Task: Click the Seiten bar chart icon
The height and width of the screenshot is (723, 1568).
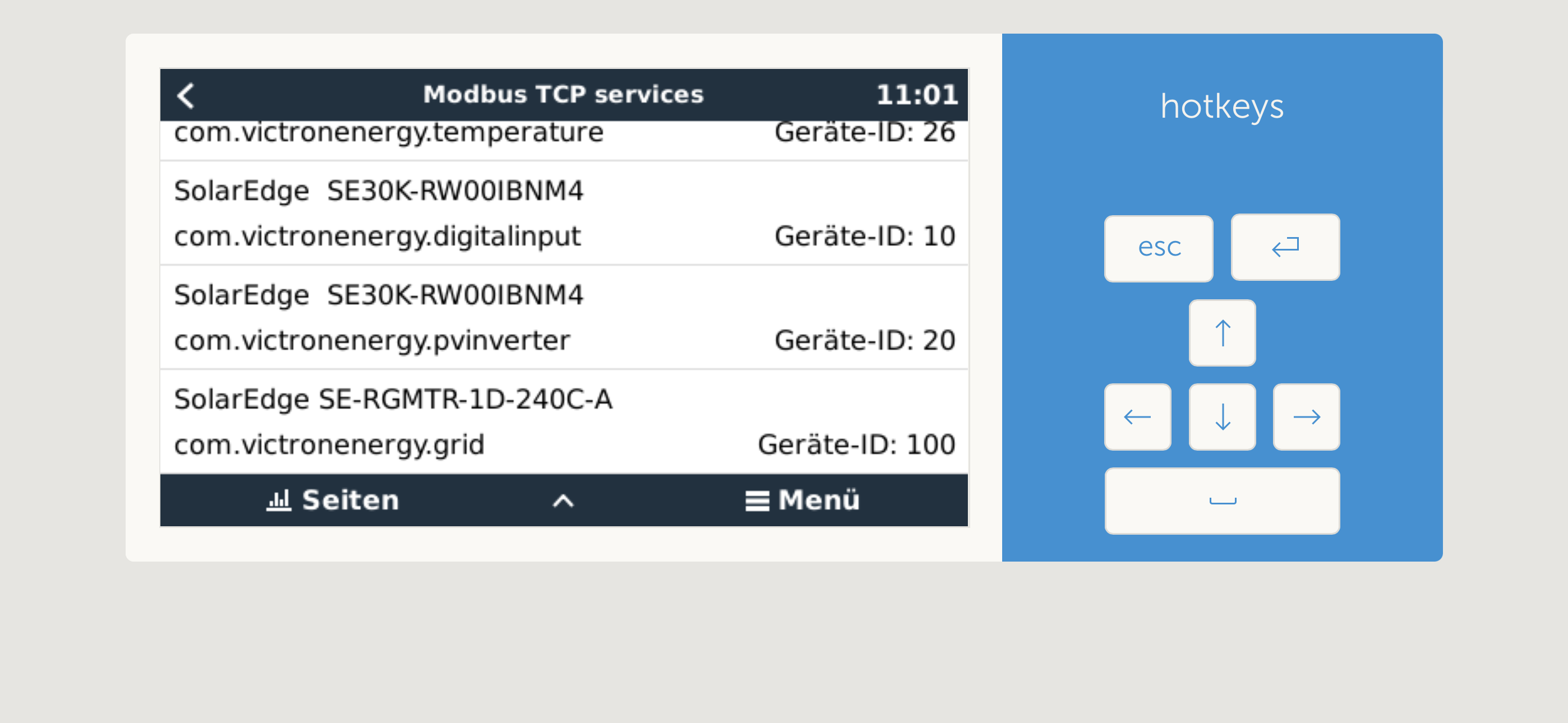Action: [279, 500]
